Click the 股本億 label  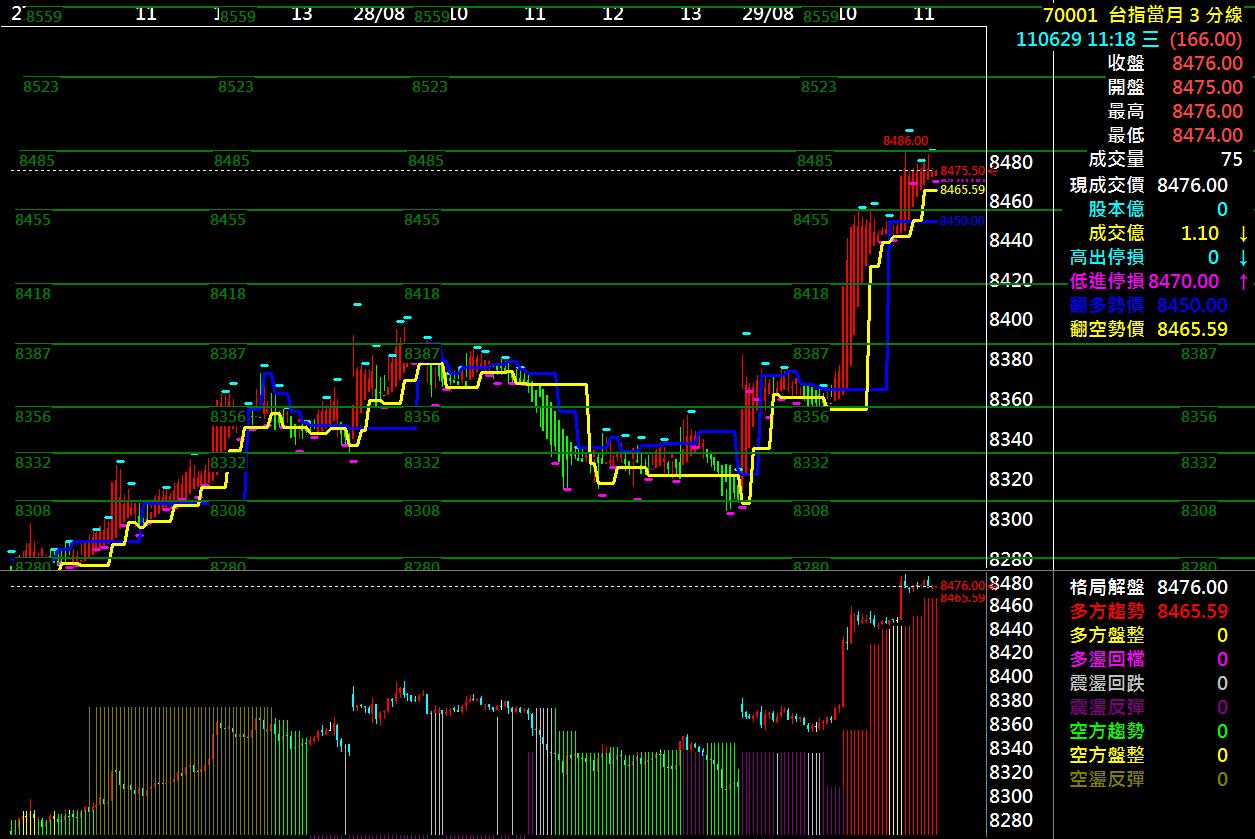[1117, 209]
